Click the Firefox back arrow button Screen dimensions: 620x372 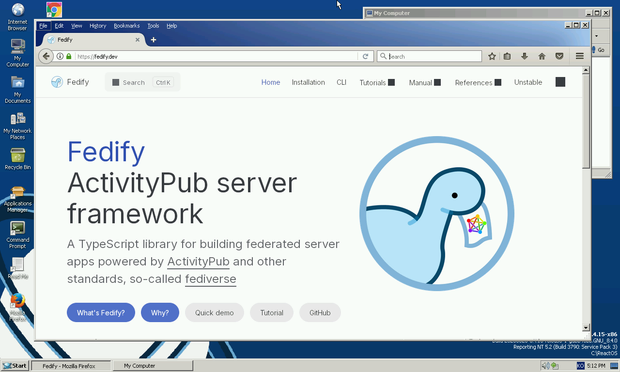click(46, 56)
